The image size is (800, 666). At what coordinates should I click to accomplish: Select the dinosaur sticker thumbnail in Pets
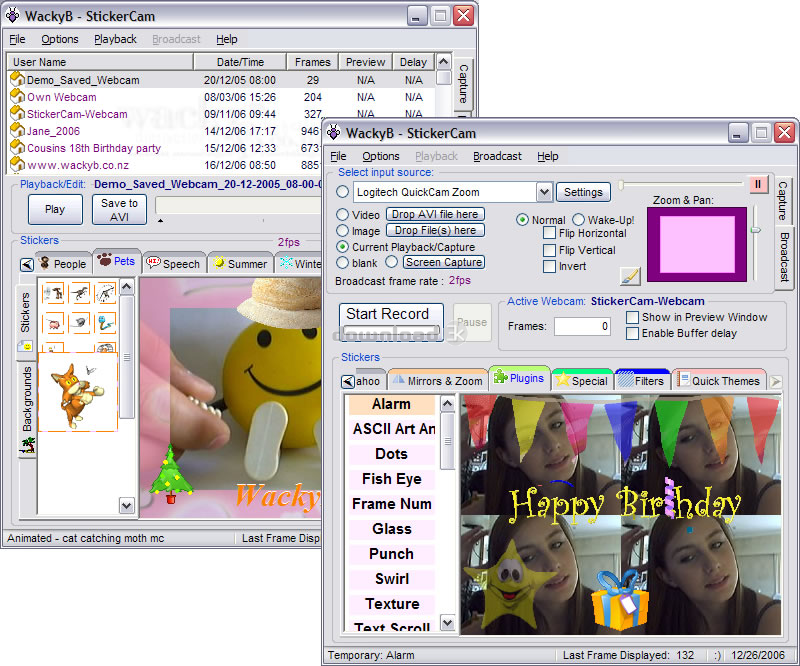pyautogui.click(x=80, y=293)
